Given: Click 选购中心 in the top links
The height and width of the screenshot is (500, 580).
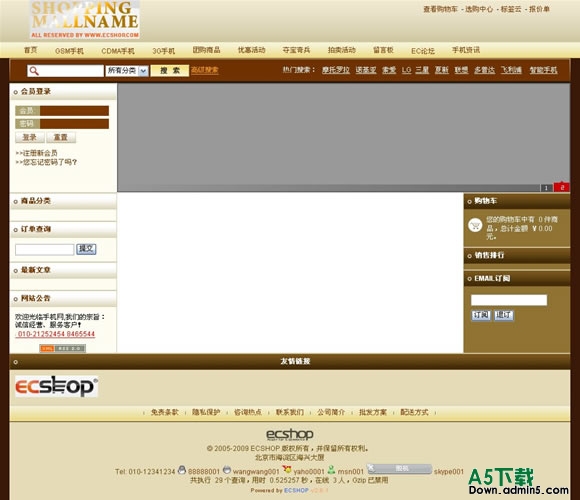Looking at the screenshot, I should pyautogui.click(x=479, y=9).
